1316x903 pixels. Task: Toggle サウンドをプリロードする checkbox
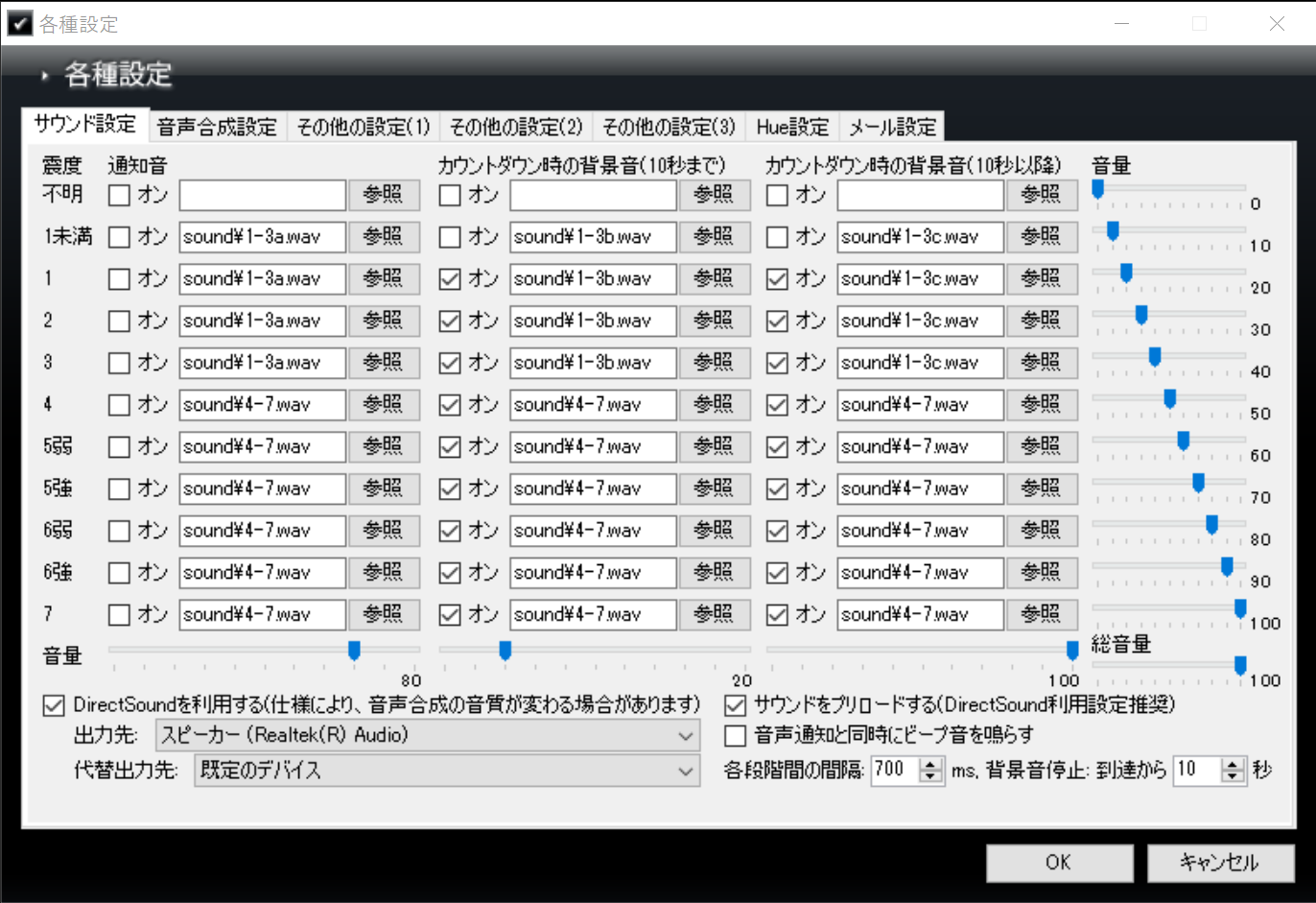tap(736, 705)
